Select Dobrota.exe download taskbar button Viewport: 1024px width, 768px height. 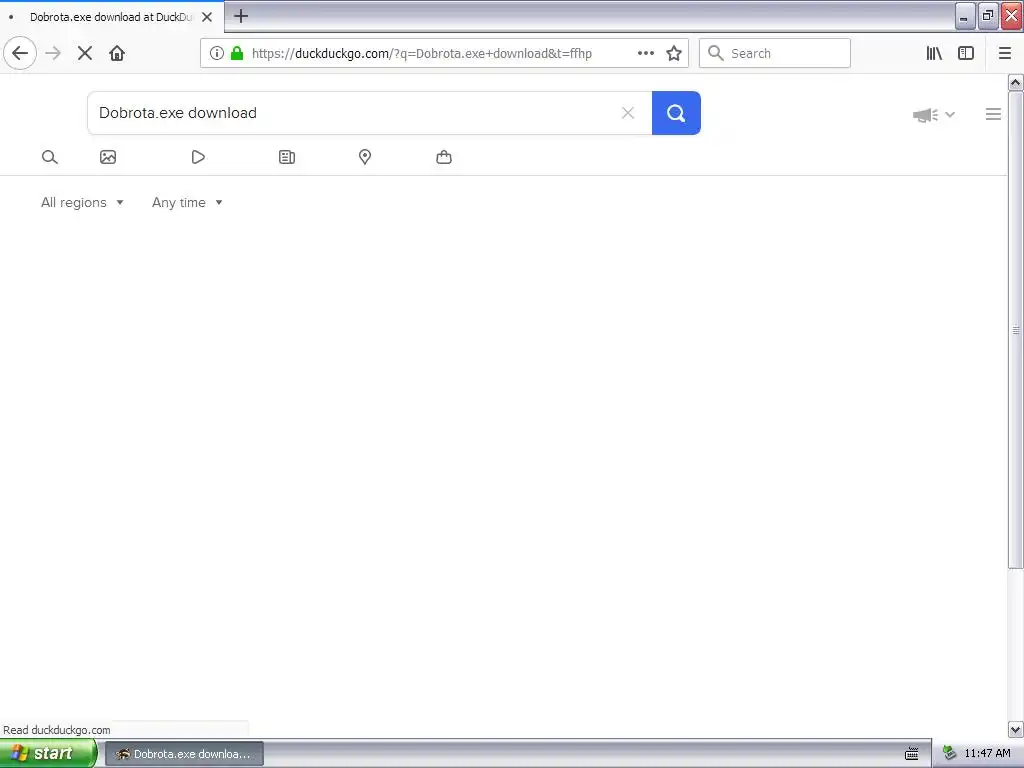[184, 754]
